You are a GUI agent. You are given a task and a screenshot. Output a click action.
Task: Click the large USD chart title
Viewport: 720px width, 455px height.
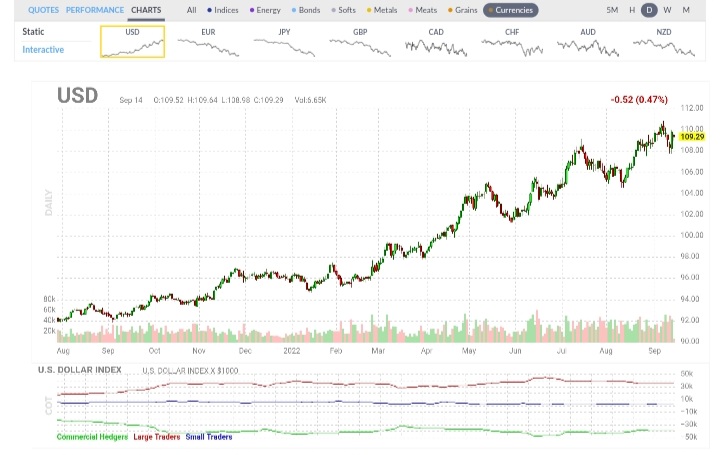point(78,95)
